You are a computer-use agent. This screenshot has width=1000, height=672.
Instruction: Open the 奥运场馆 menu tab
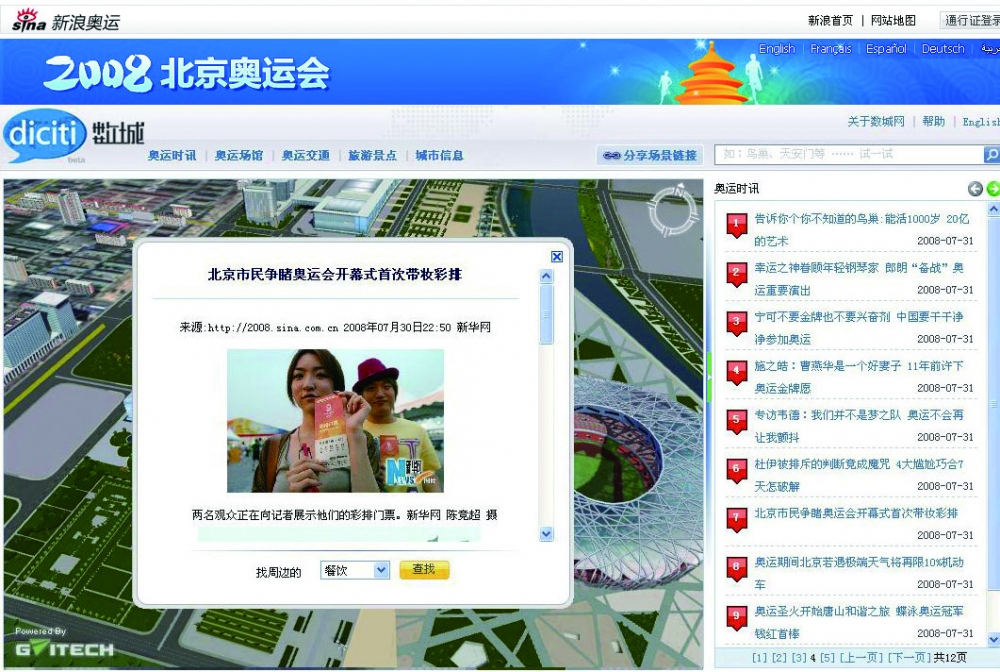[x=239, y=156]
